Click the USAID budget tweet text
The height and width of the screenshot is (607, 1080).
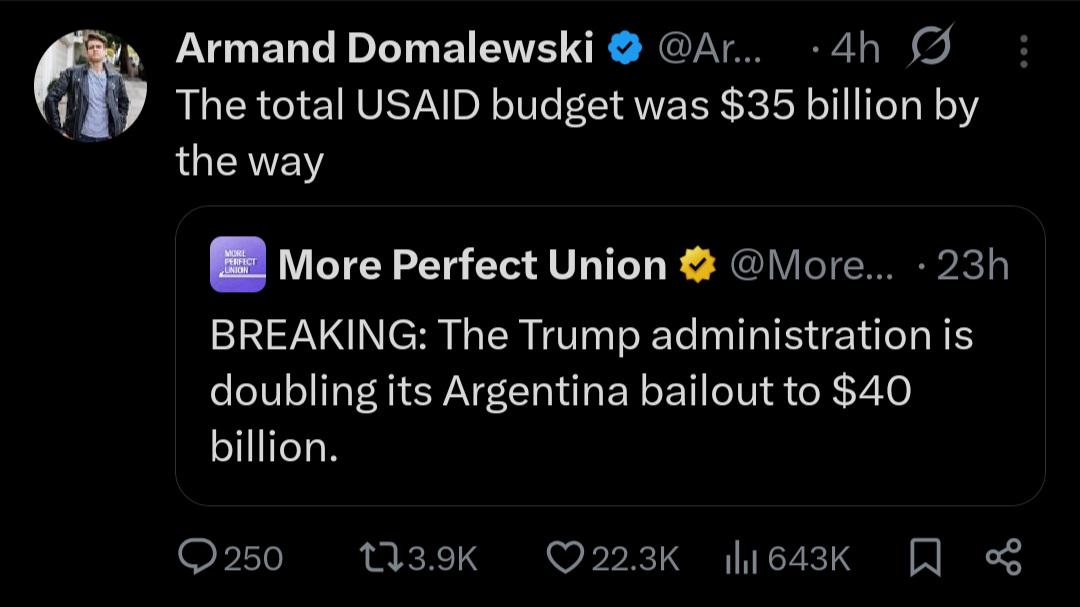click(x=575, y=132)
